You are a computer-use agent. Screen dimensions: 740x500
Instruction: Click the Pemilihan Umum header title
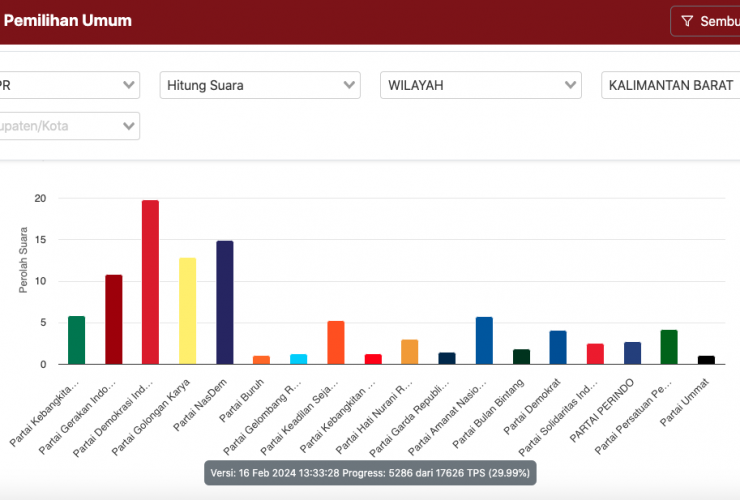(x=68, y=20)
